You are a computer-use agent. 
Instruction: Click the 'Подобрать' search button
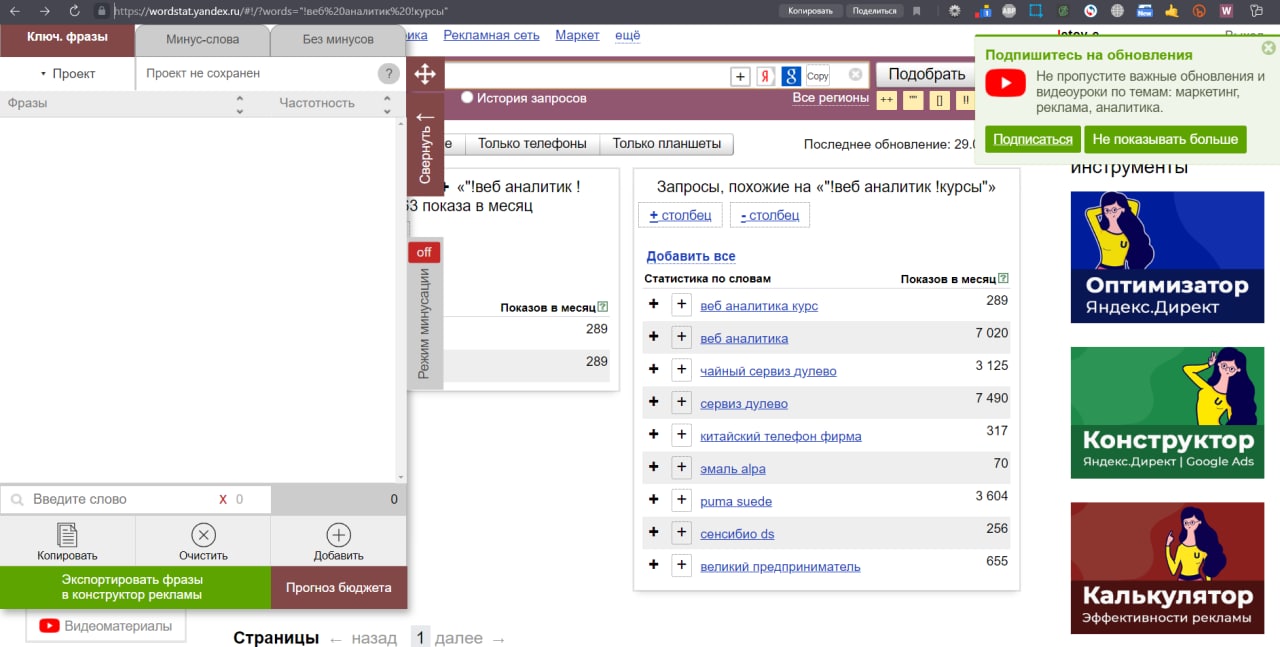927,74
